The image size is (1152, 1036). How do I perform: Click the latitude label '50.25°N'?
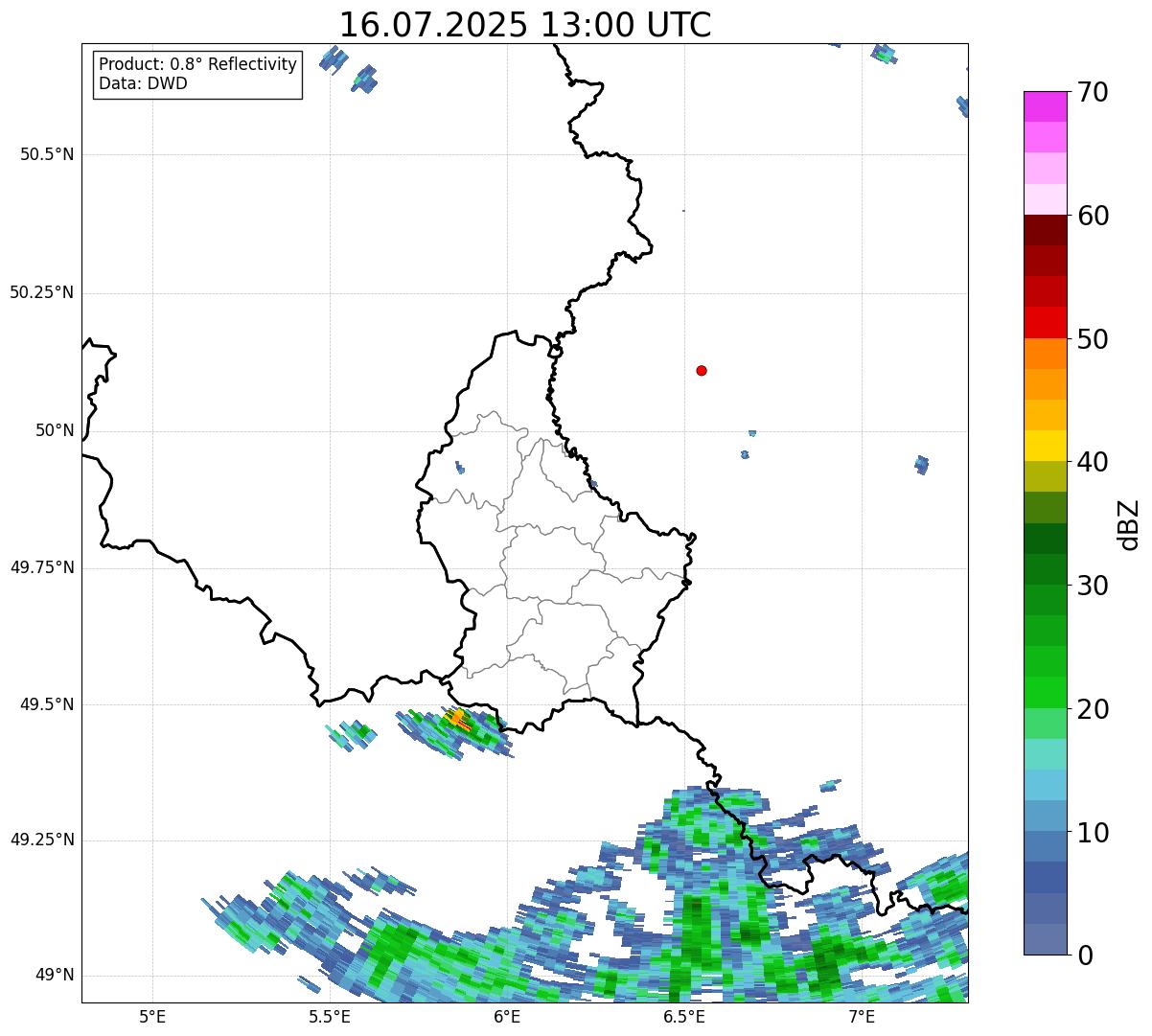click(x=42, y=292)
